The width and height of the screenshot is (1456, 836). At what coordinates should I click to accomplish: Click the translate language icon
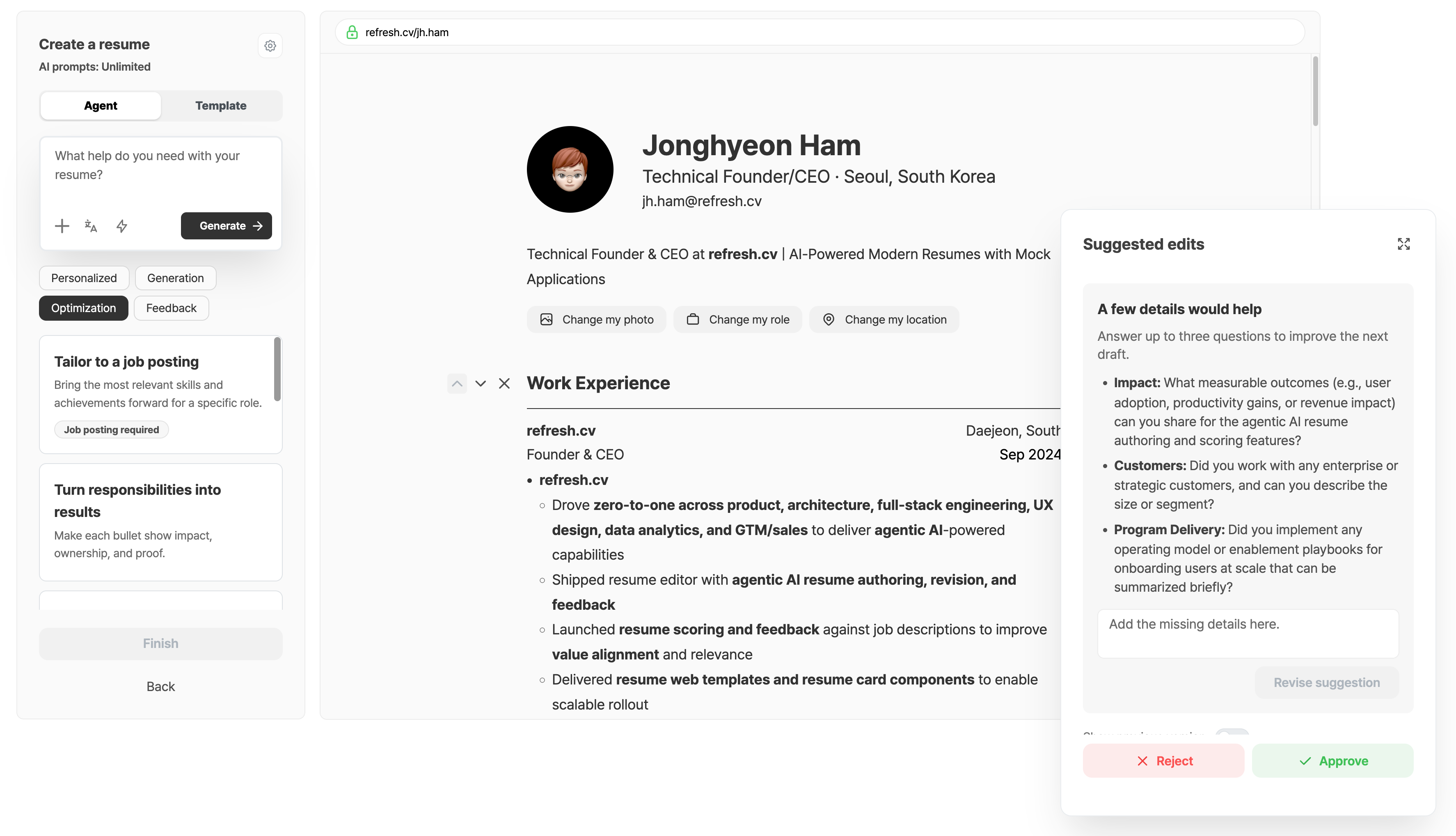tap(91, 226)
